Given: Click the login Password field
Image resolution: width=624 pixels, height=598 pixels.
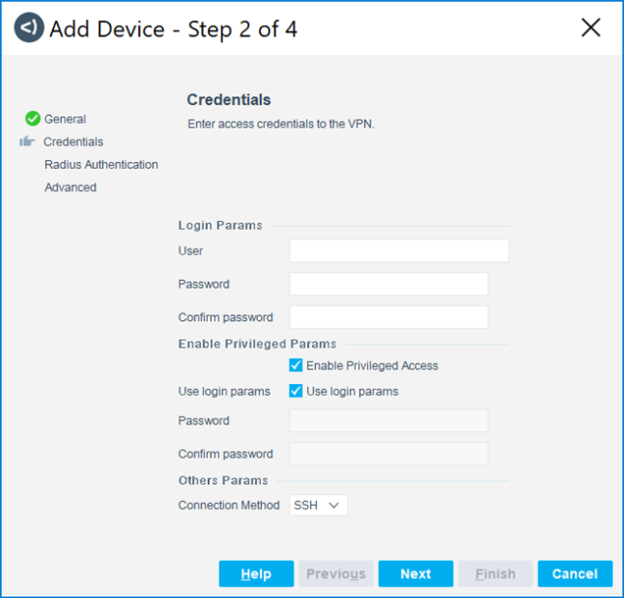Looking at the screenshot, I should [x=389, y=284].
